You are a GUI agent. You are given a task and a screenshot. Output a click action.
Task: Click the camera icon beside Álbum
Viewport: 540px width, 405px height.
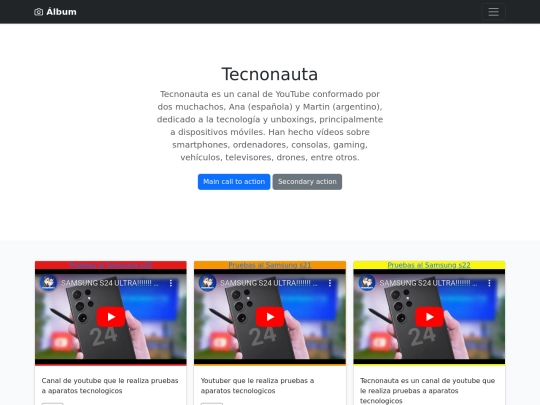[x=39, y=12]
